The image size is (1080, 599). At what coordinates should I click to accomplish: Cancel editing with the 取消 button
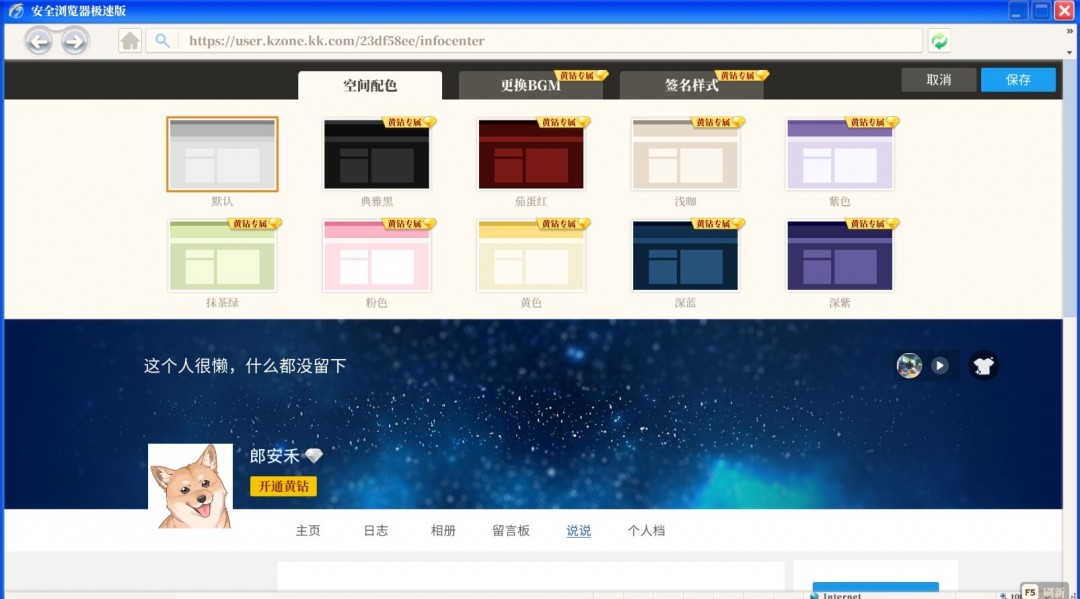coord(938,78)
